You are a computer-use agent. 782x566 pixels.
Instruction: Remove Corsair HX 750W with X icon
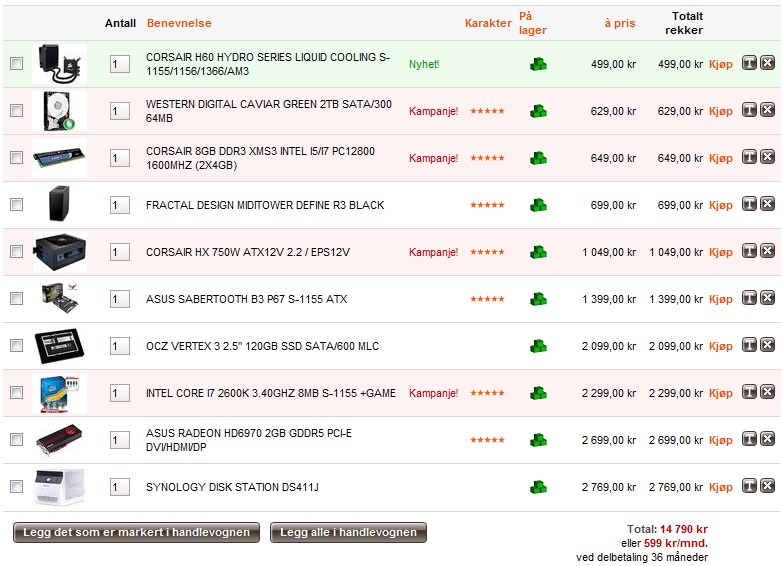tap(768, 251)
